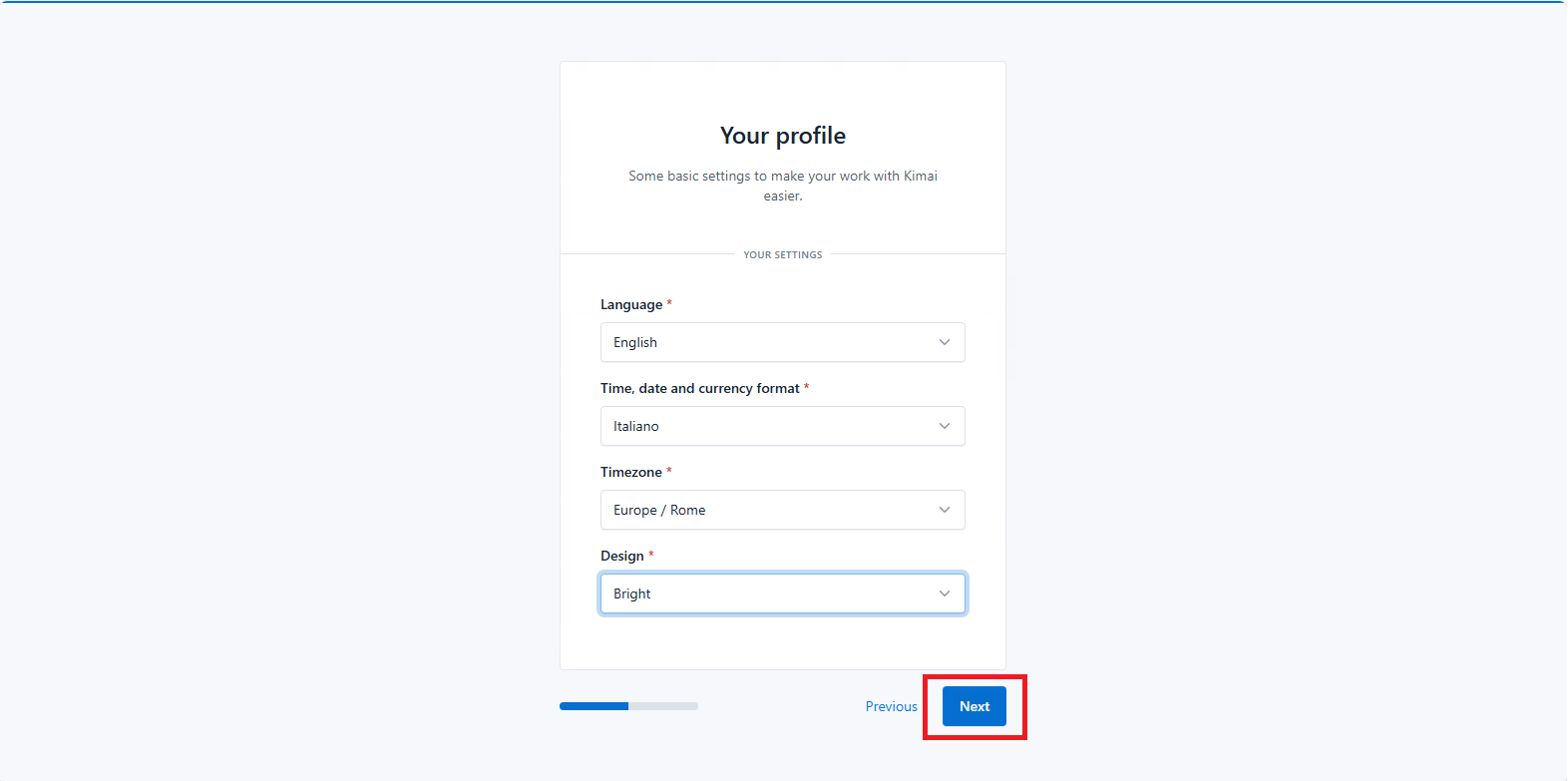The width and height of the screenshot is (1568, 781).
Task: Expand the Timezone select box
Action: click(x=768, y=510)
